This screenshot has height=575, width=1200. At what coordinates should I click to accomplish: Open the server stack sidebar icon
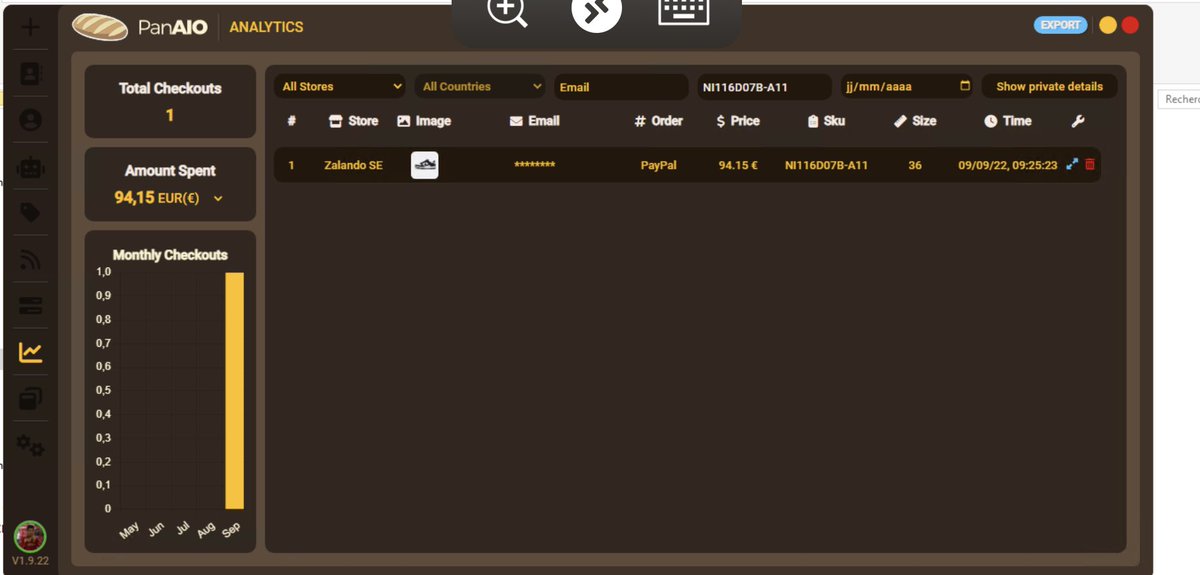[x=31, y=306]
